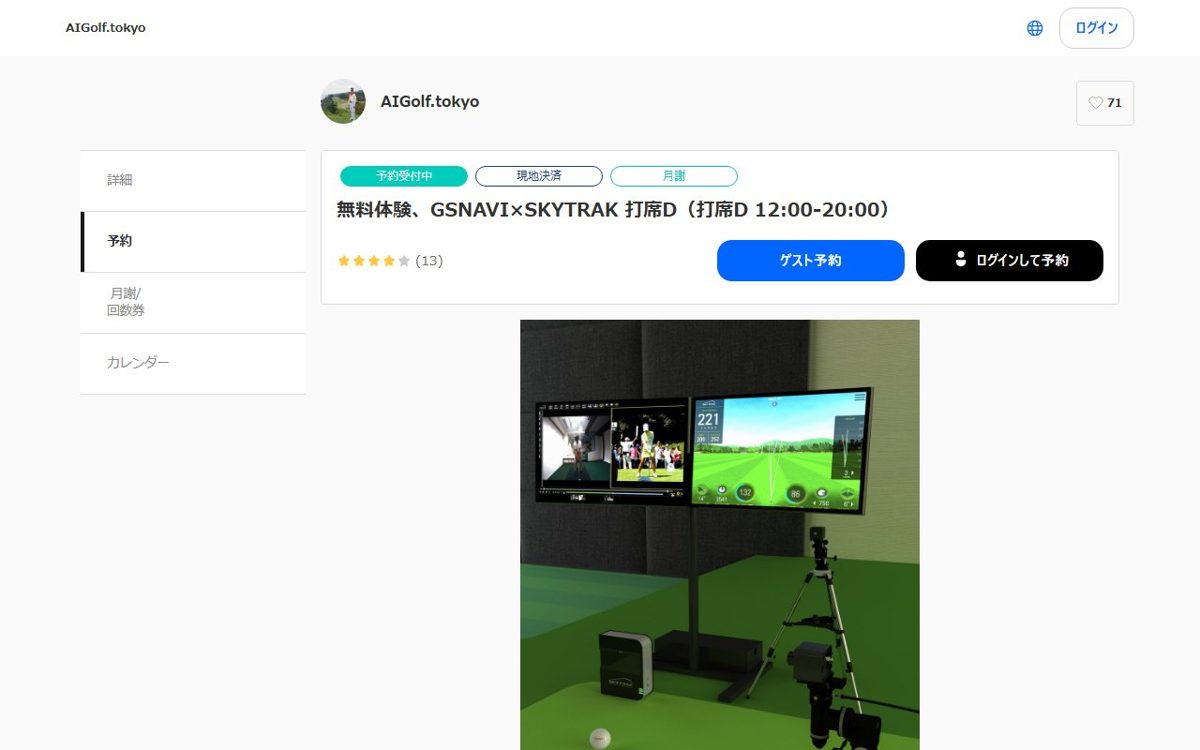1200x750 pixels.
Task: Open the 月謝/回数券 sidebar tab
Action: (193, 302)
